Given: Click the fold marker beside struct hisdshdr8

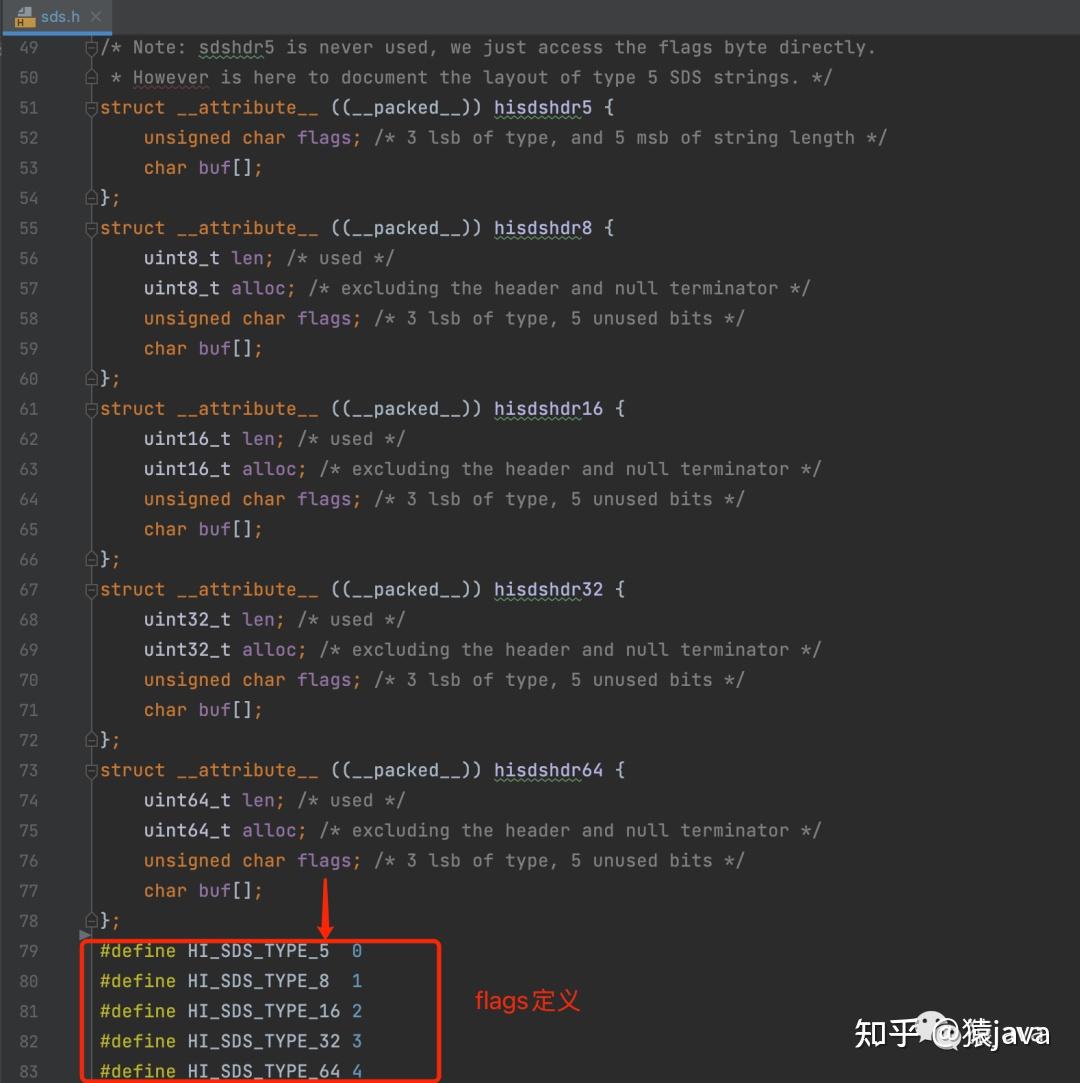Looking at the screenshot, I should [x=90, y=227].
